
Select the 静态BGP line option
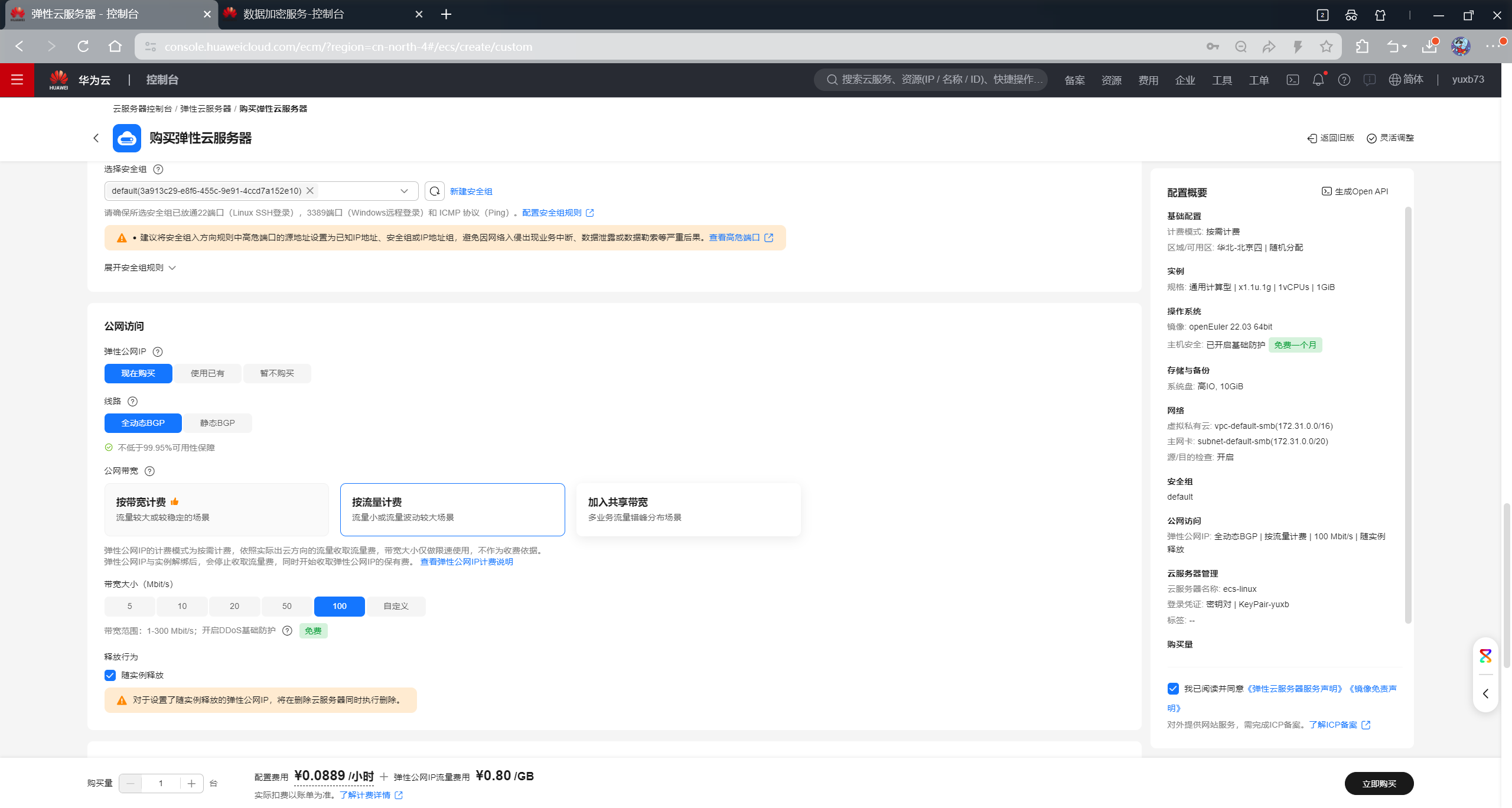point(217,423)
